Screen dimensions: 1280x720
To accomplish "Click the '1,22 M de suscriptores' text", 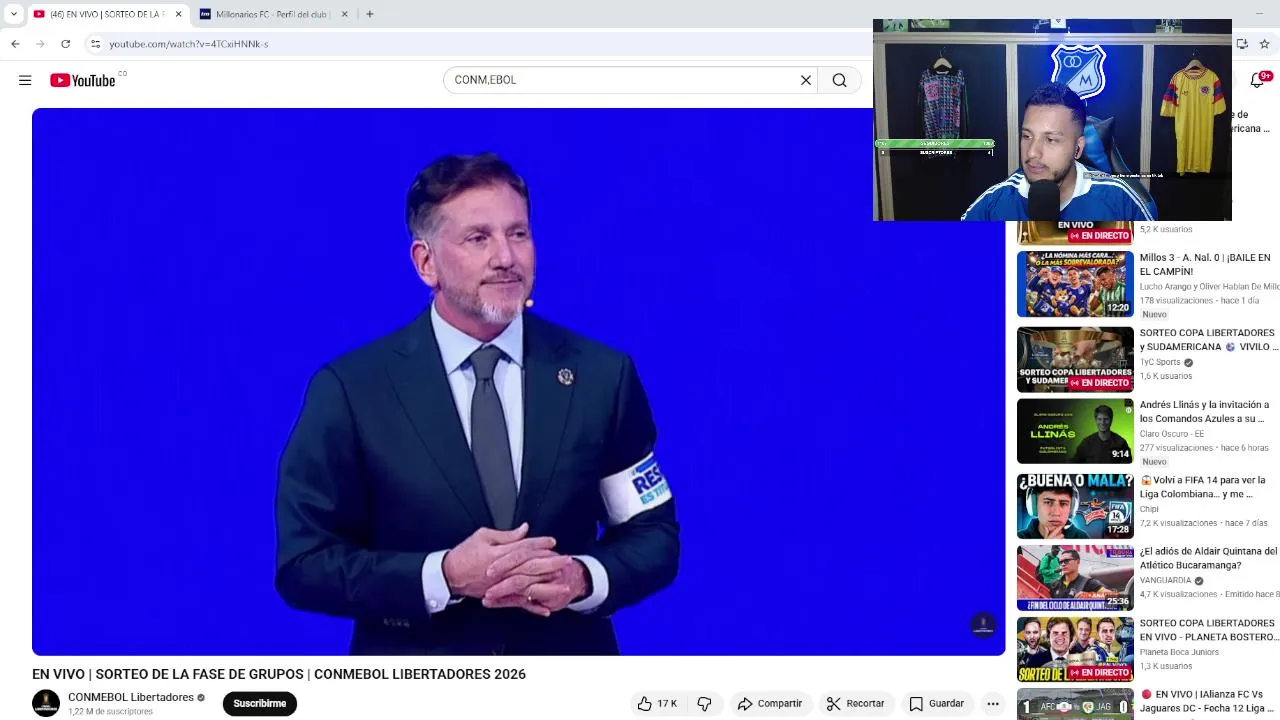I will 110,712.
